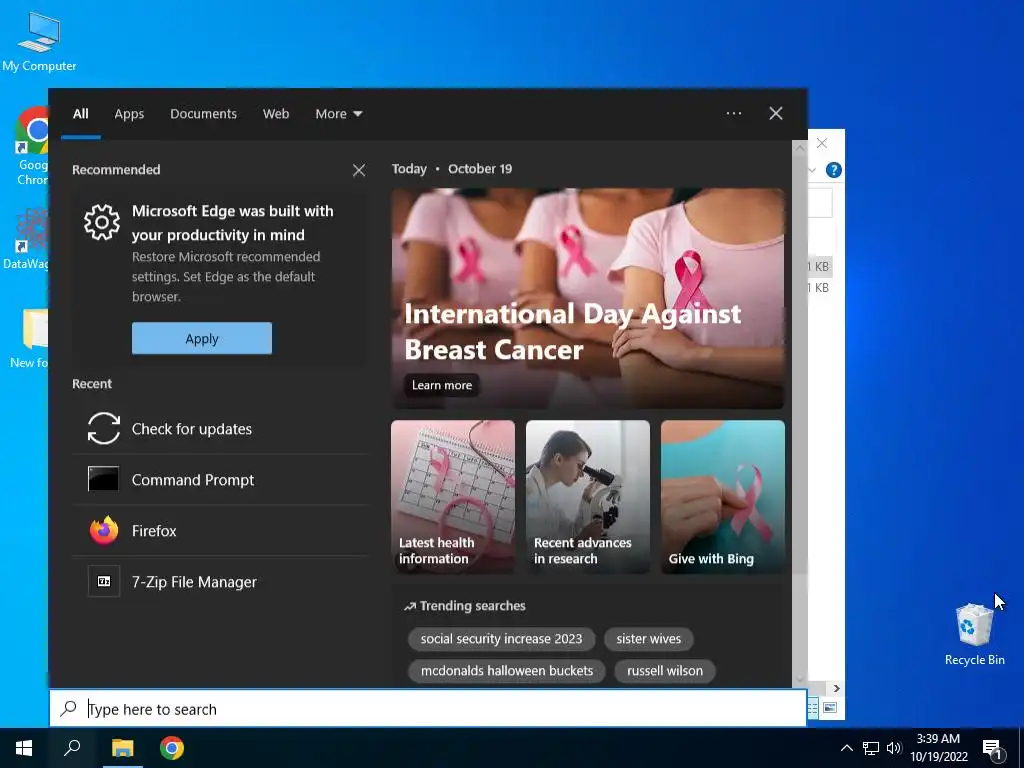
Task: Click the Command Prompt icon in Recent
Action: [x=103, y=479]
